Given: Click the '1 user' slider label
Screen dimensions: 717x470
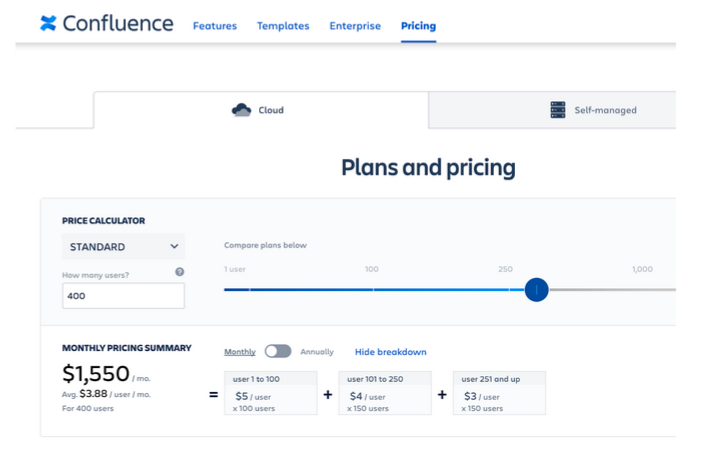Looking at the screenshot, I should tap(235, 269).
